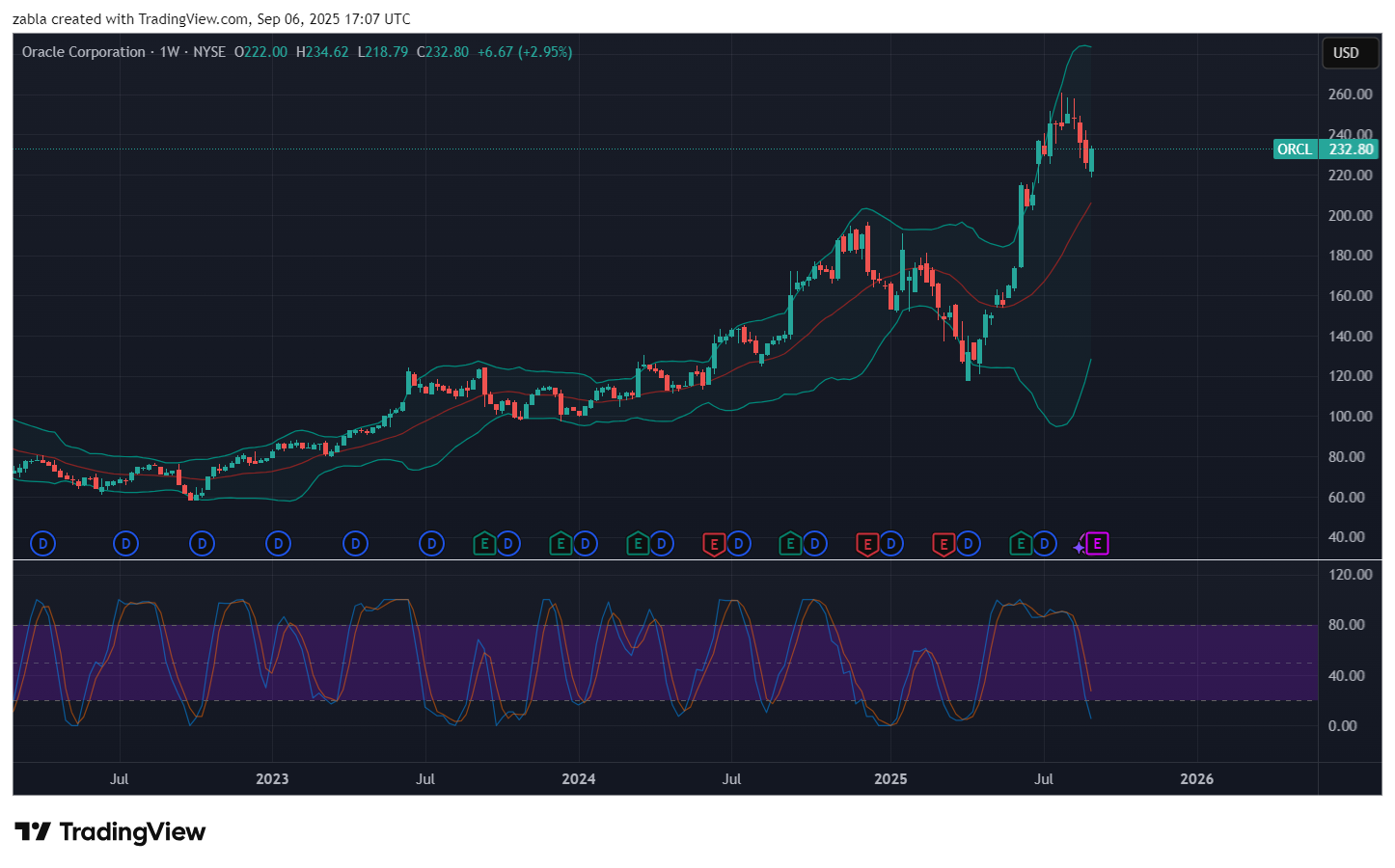1395x868 pixels.
Task: Click the 0.00 stochastic axis label
Action: tap(1342, 726)
